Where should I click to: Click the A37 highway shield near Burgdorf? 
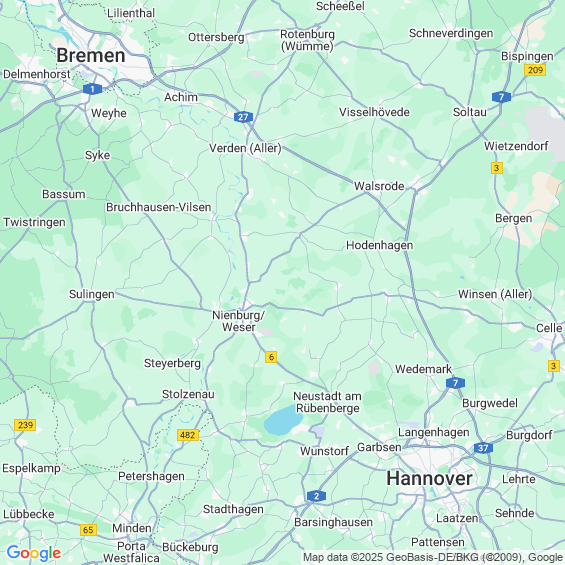(483, 448)
